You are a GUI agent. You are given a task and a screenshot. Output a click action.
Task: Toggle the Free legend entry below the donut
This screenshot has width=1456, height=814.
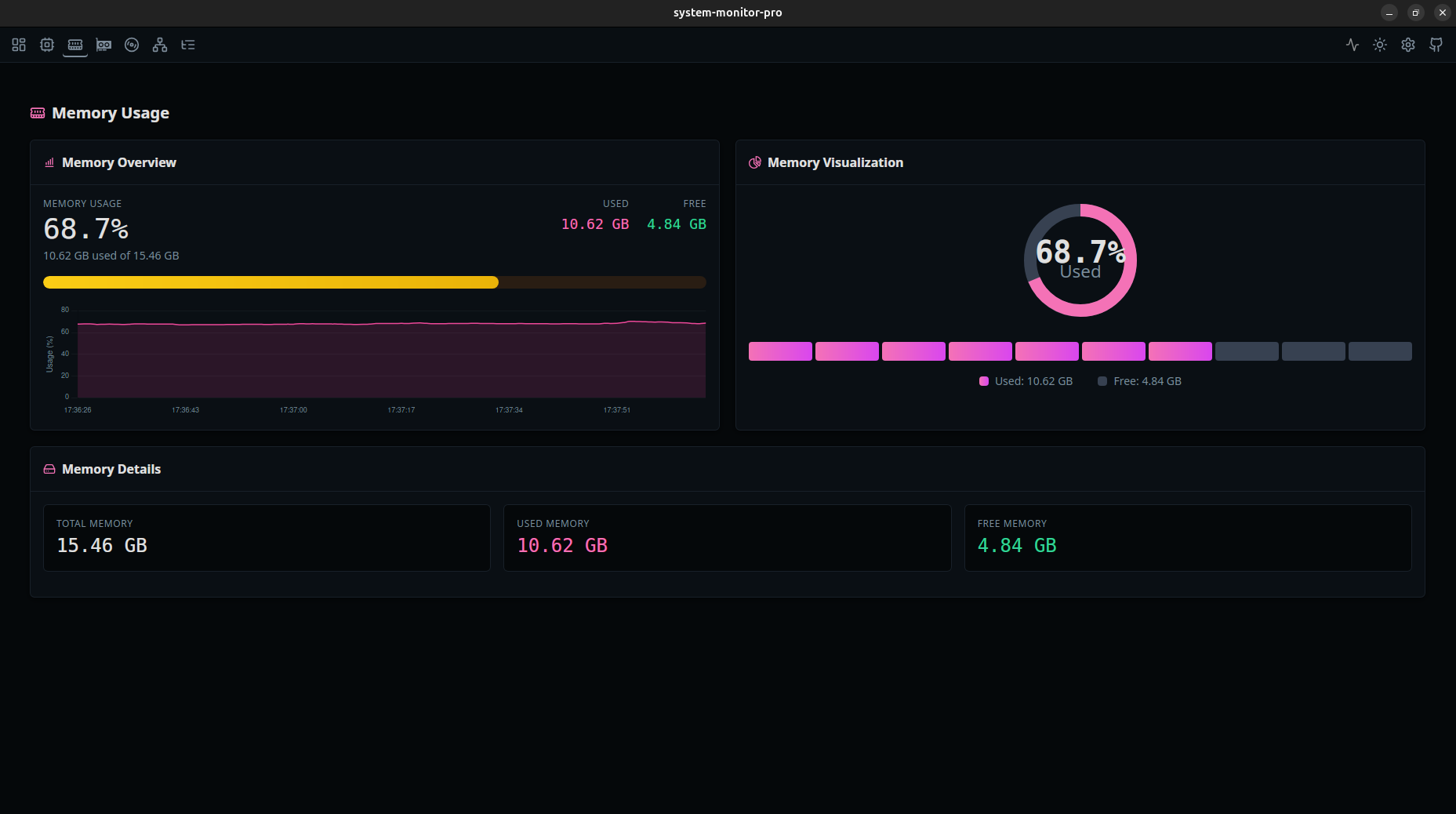tap(1139, 381)
